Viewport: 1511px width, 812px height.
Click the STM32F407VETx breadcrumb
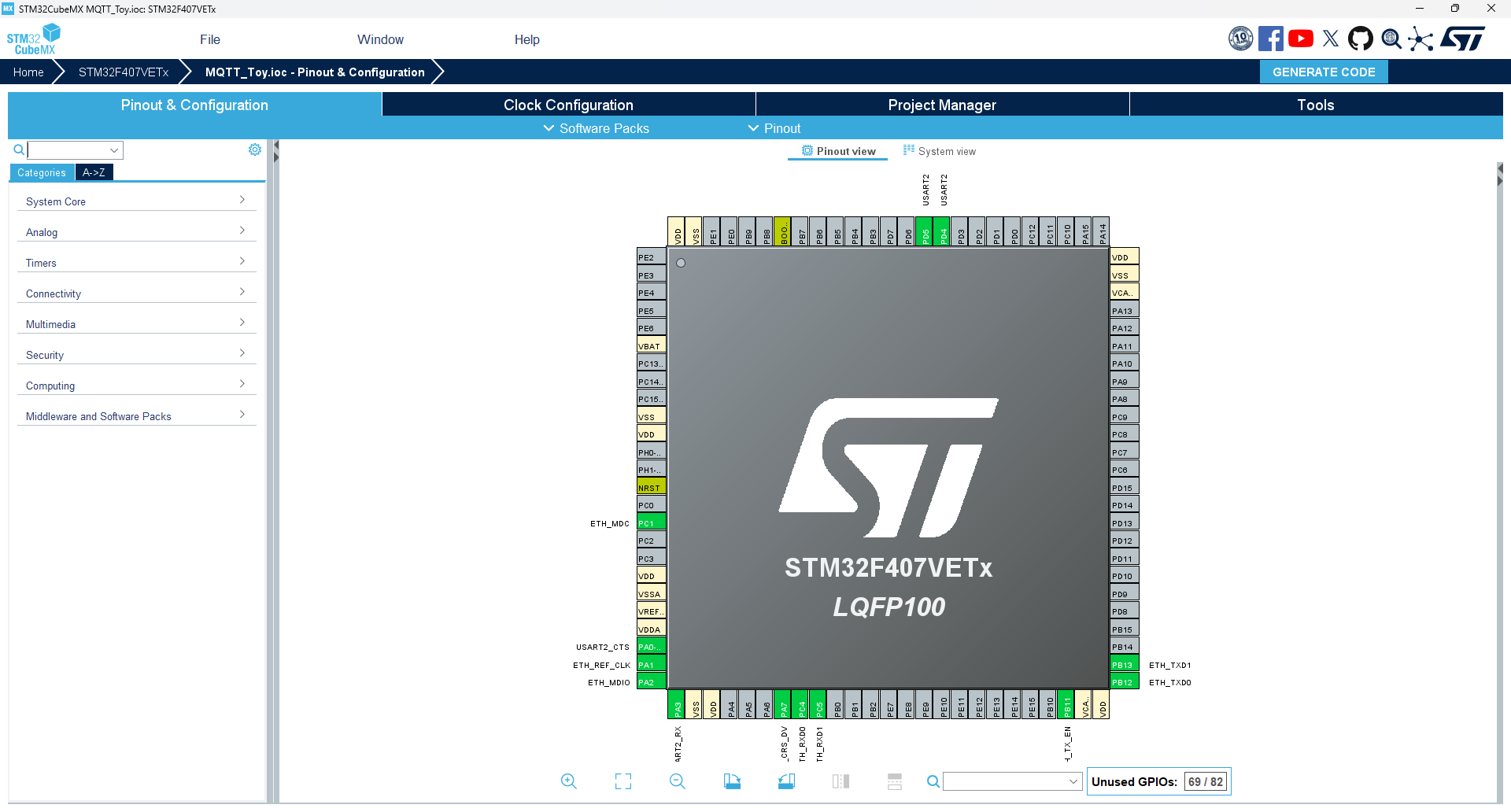[124, 72]
